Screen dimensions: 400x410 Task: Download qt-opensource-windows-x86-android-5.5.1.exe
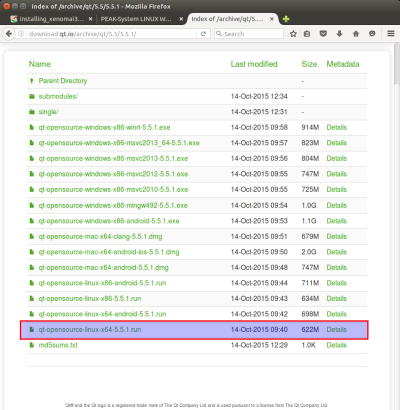click(109, 221)
